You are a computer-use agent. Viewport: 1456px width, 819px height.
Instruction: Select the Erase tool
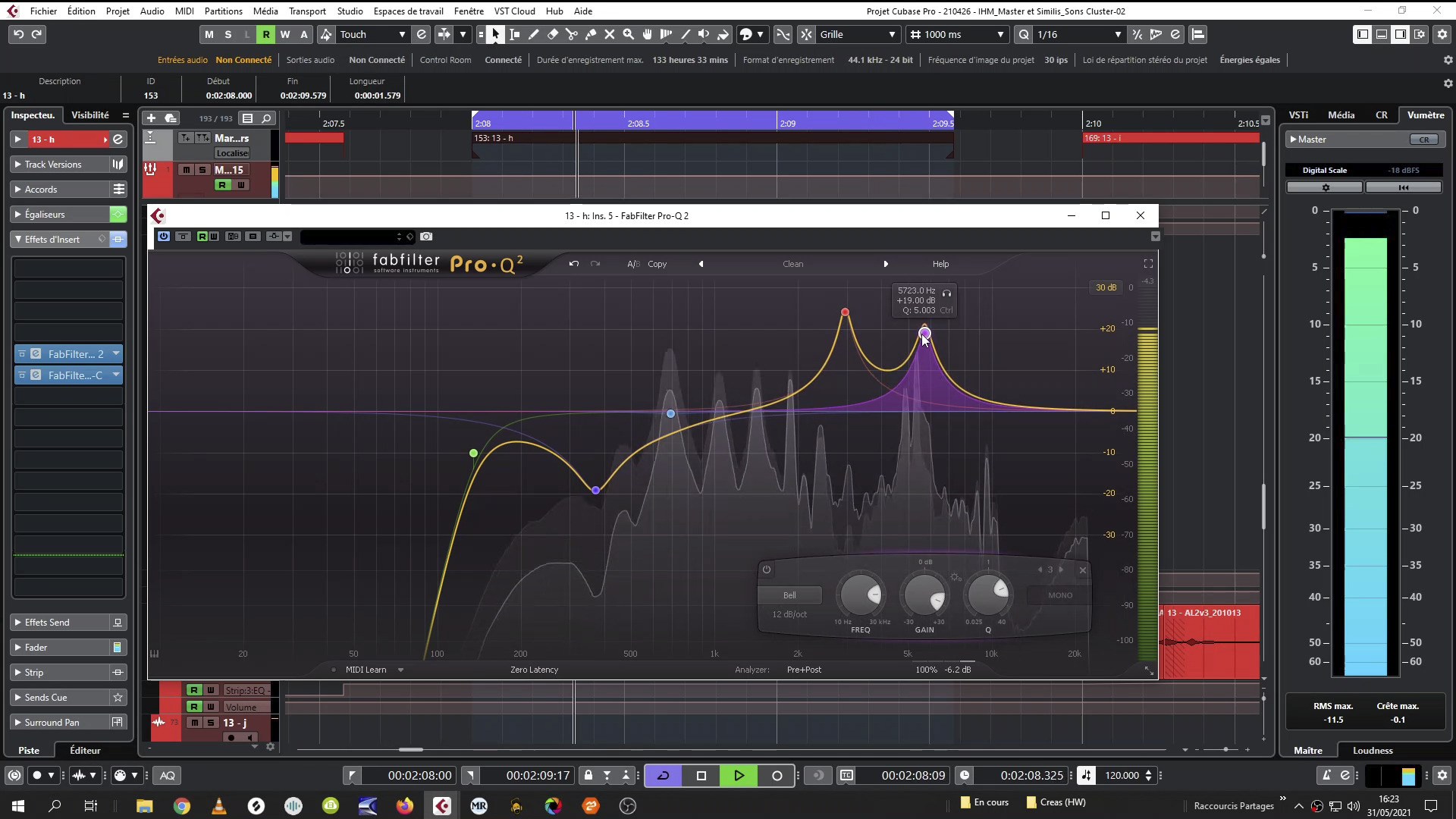553,34
